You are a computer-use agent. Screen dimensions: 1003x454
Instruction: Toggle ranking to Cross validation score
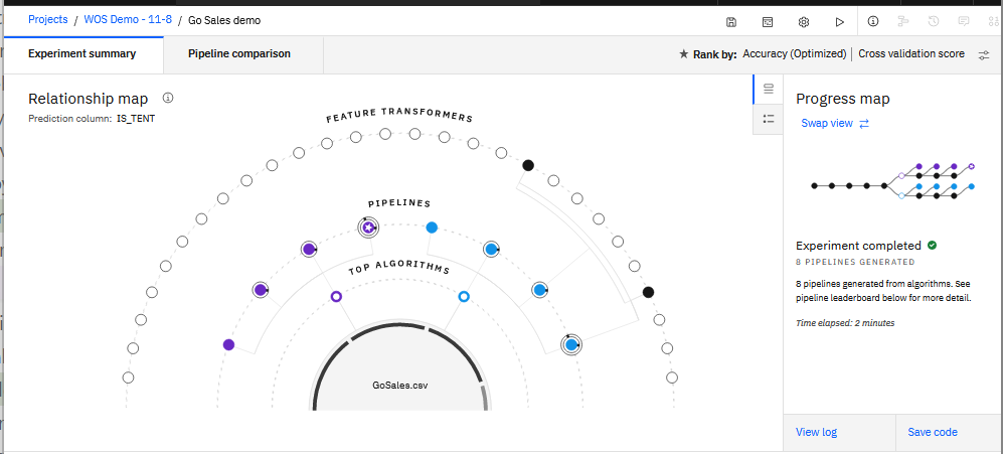(911, 54)
